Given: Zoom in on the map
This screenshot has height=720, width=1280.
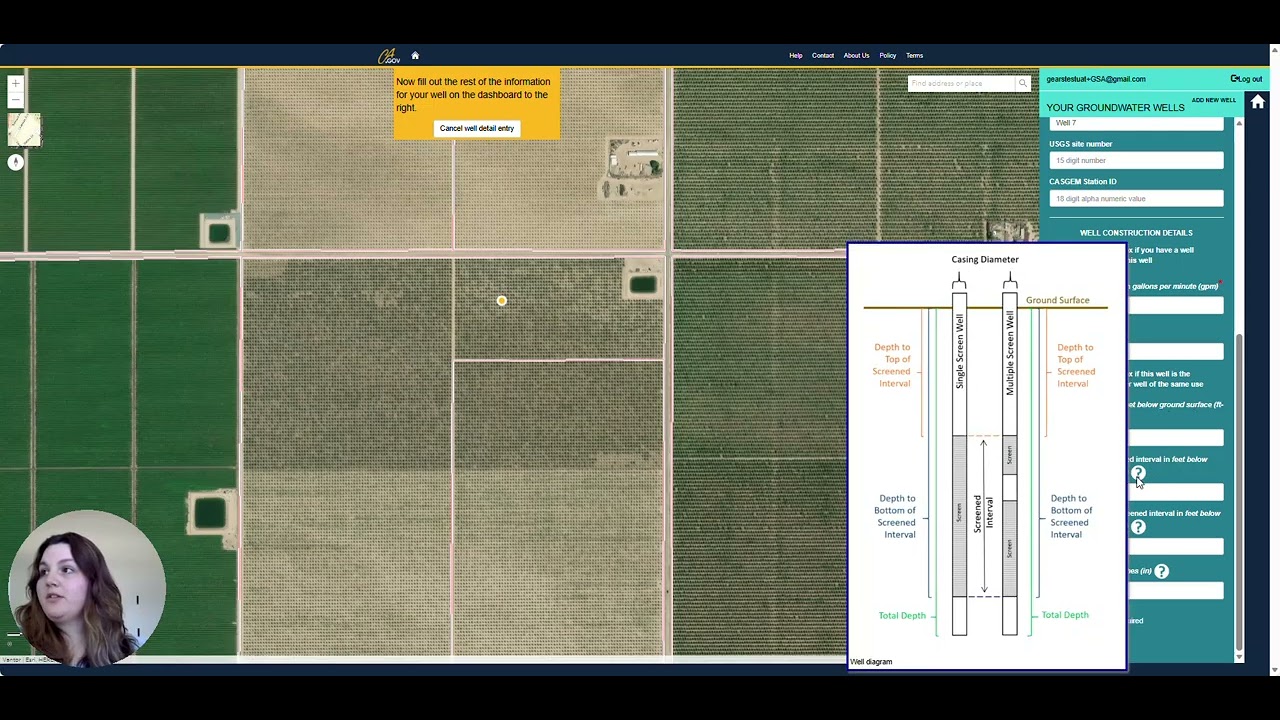Looking at the screenshot, I should click(15, 84).
